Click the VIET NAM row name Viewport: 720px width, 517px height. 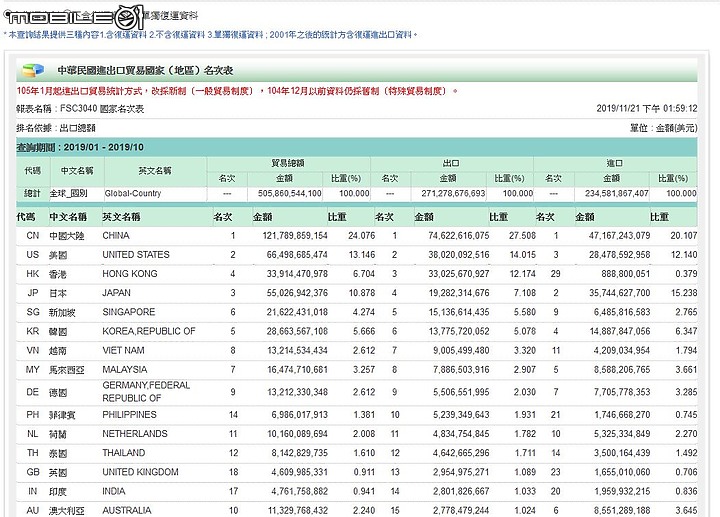[124, 350]
